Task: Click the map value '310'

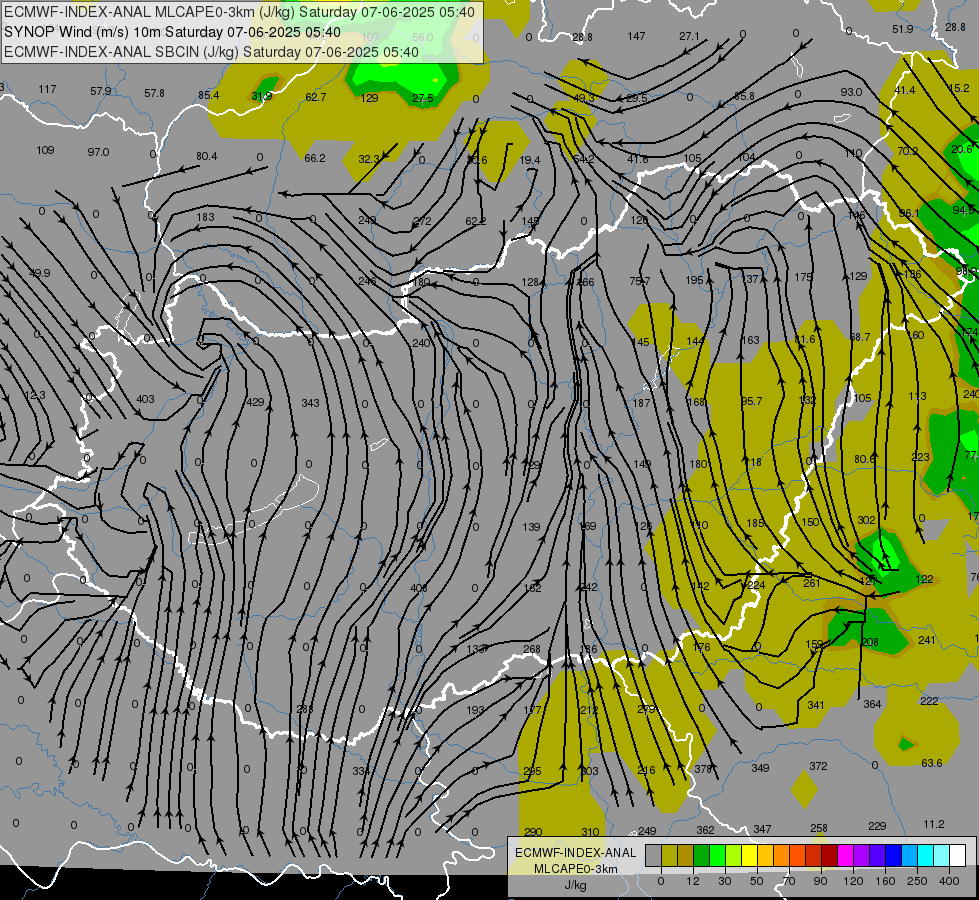Action: pos(590,832)
